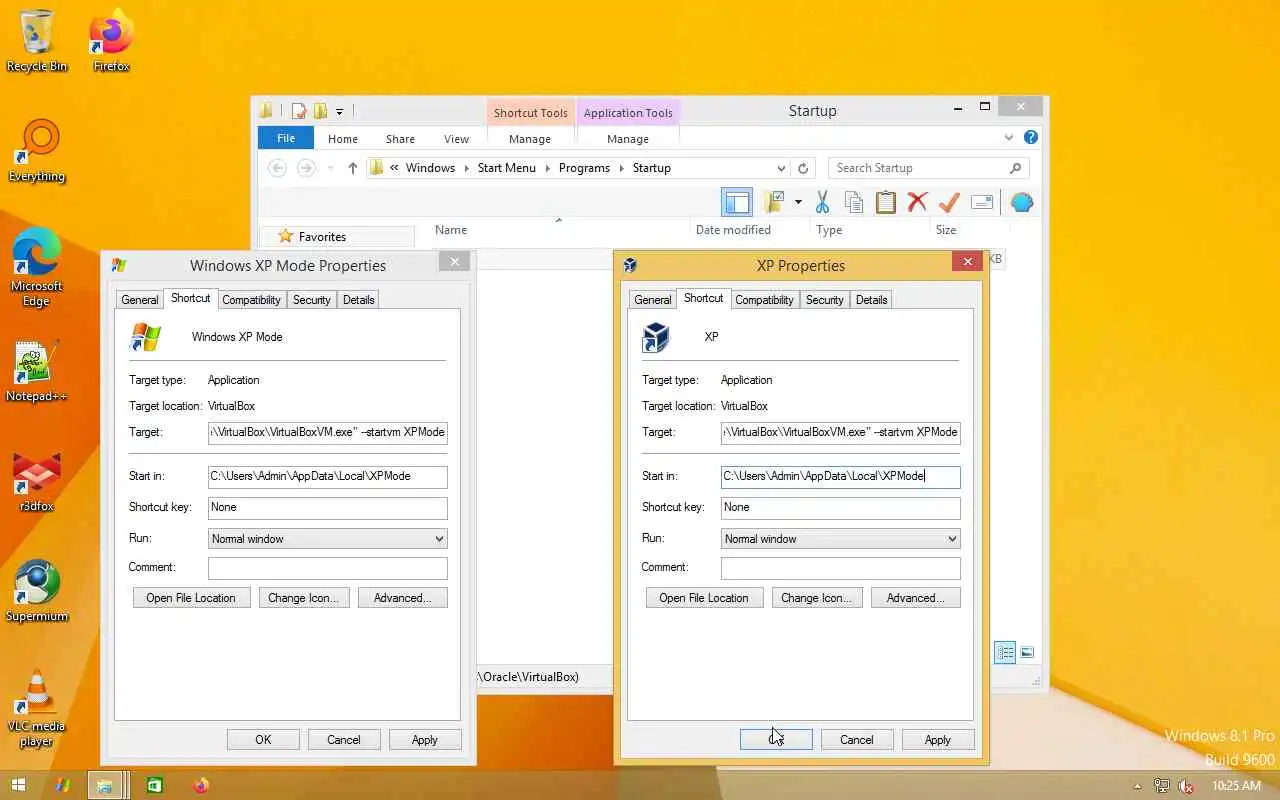
Task: Click the red X Delete icon in toolbar
Action: coord(917,202)
